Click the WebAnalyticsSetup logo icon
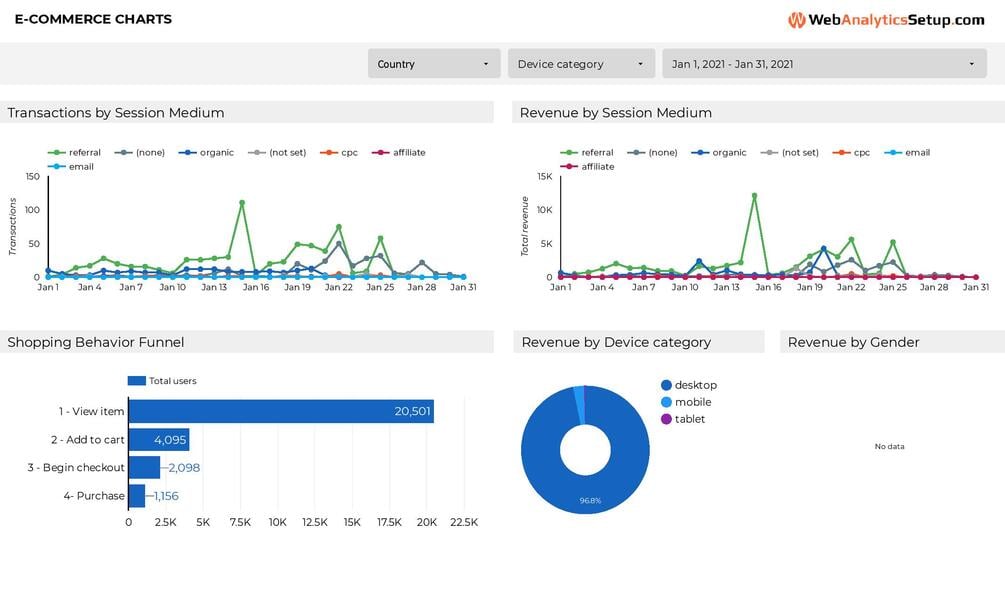This screenshot has width=1005, height=589. click(x=797, y=20)
